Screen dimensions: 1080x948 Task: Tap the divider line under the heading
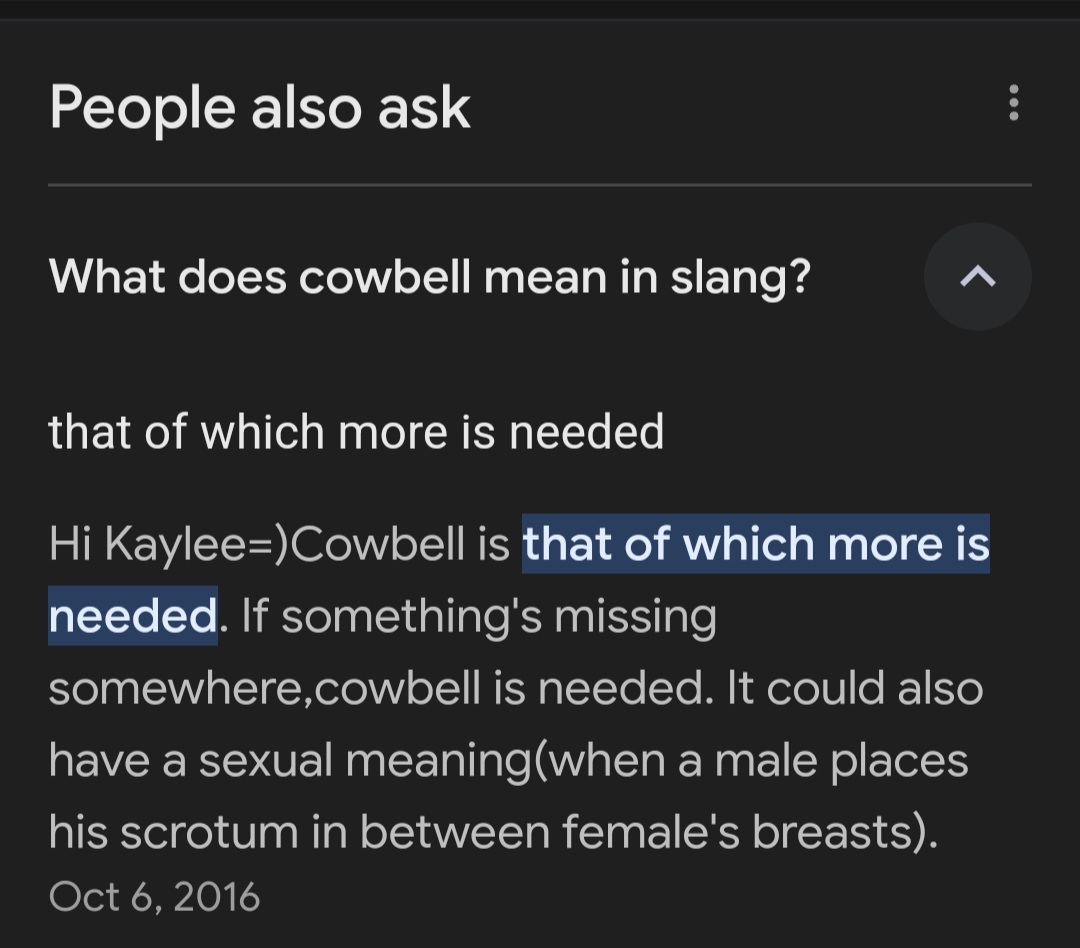540,185
